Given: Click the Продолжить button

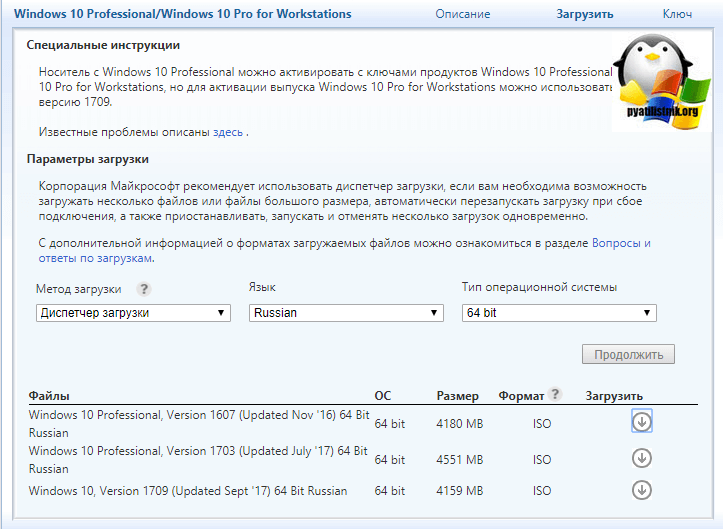Looking at the screenshot, I should pyautogui.click(x=628, y=354).
